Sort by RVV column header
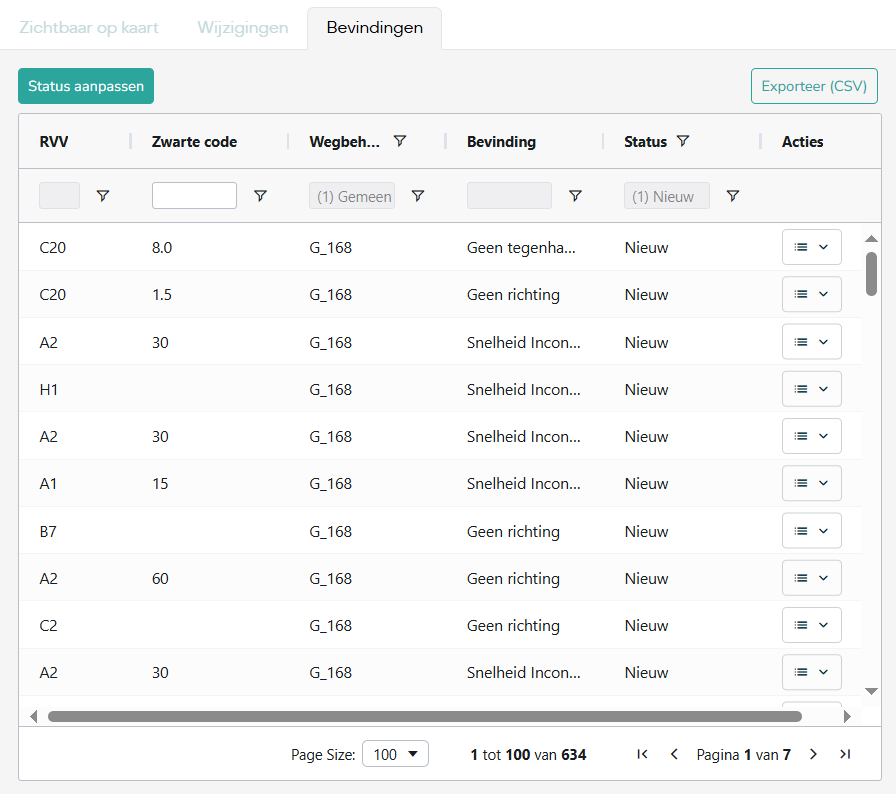Viewport: 896px width, 794px height. pos(54,142)
